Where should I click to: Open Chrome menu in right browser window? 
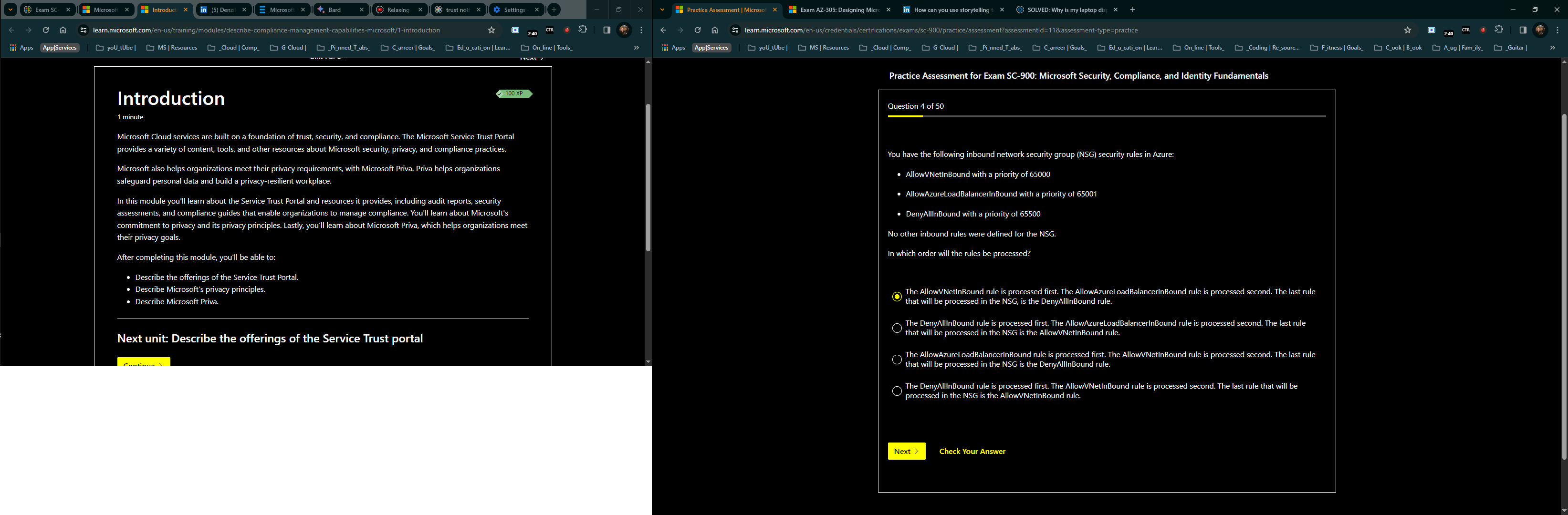point(1557,30)
